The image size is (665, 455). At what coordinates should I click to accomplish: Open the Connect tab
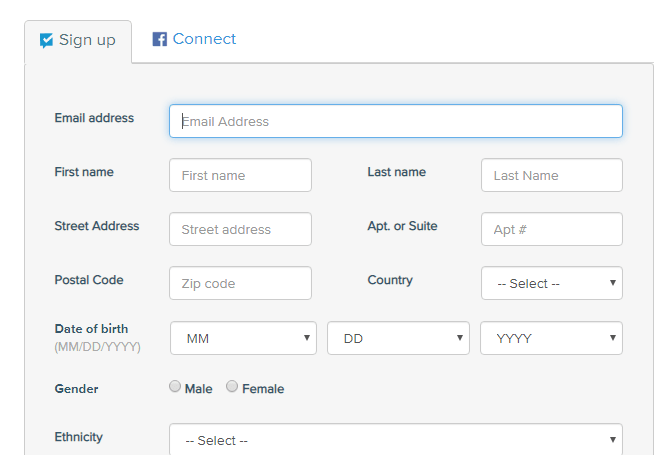(194, 39)
